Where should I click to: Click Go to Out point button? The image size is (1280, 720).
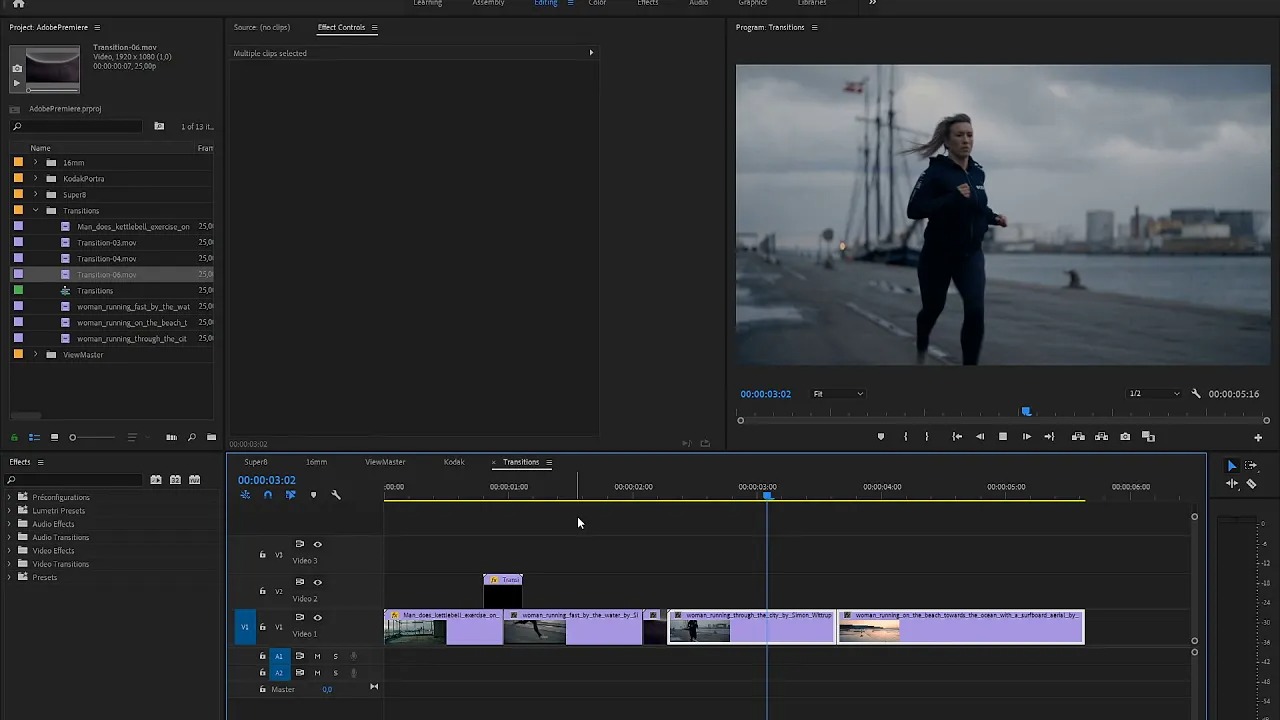[1049, 437]
